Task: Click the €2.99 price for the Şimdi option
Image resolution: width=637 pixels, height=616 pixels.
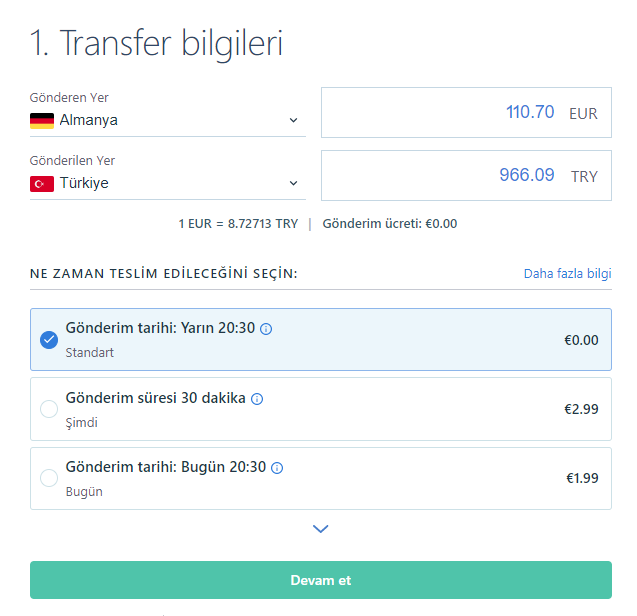Action: [580, 409]
